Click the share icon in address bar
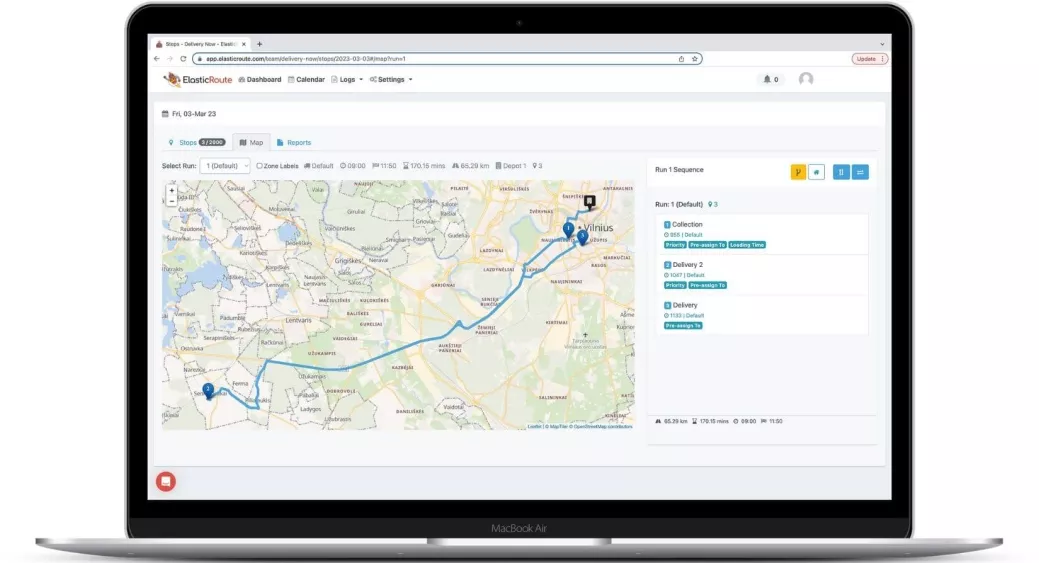 point(681,59)
